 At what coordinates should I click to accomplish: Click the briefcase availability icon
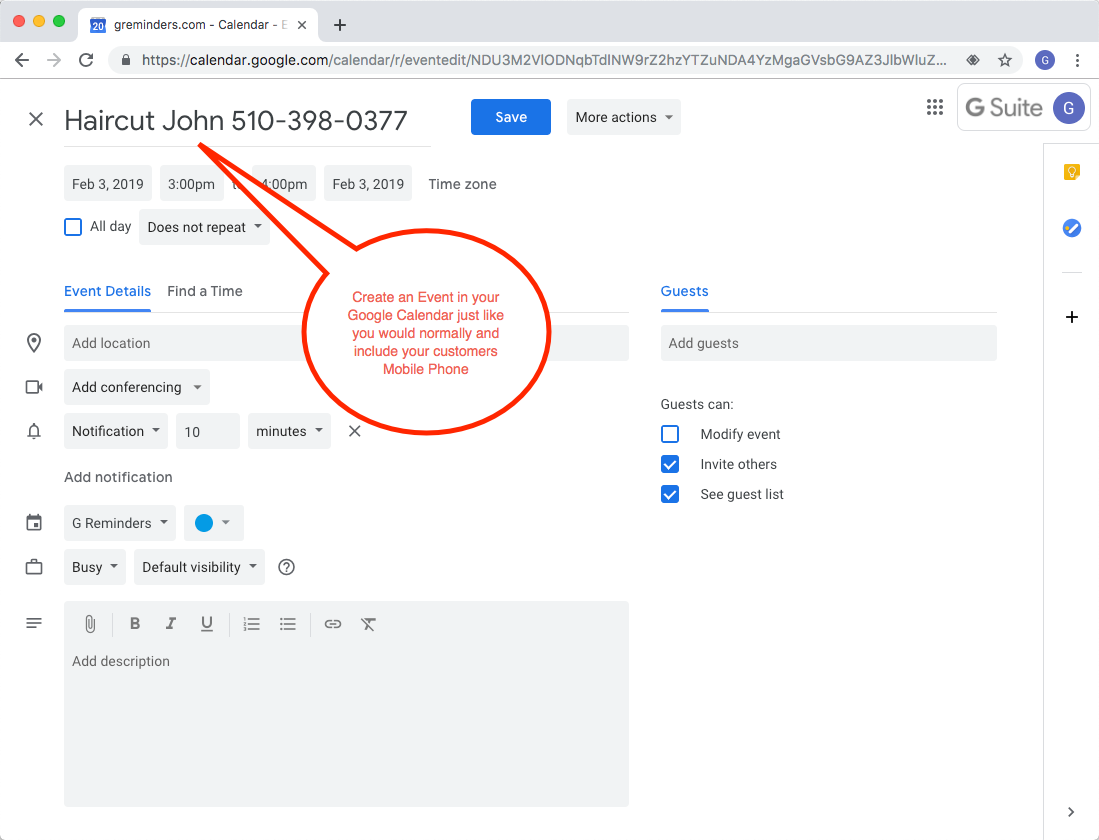pyautogui.click(x=34, y=567)
